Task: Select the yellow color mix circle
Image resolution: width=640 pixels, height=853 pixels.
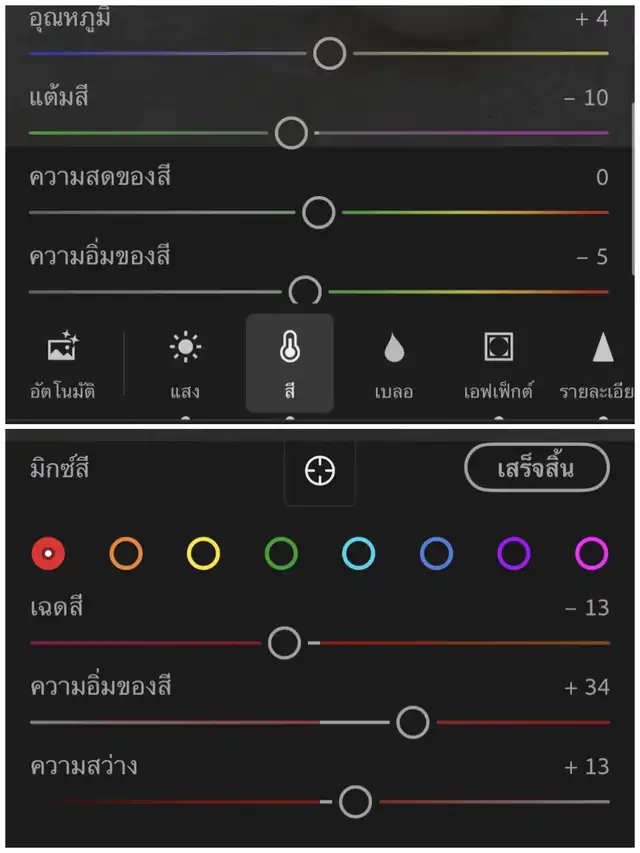Action: coord(203,553)
